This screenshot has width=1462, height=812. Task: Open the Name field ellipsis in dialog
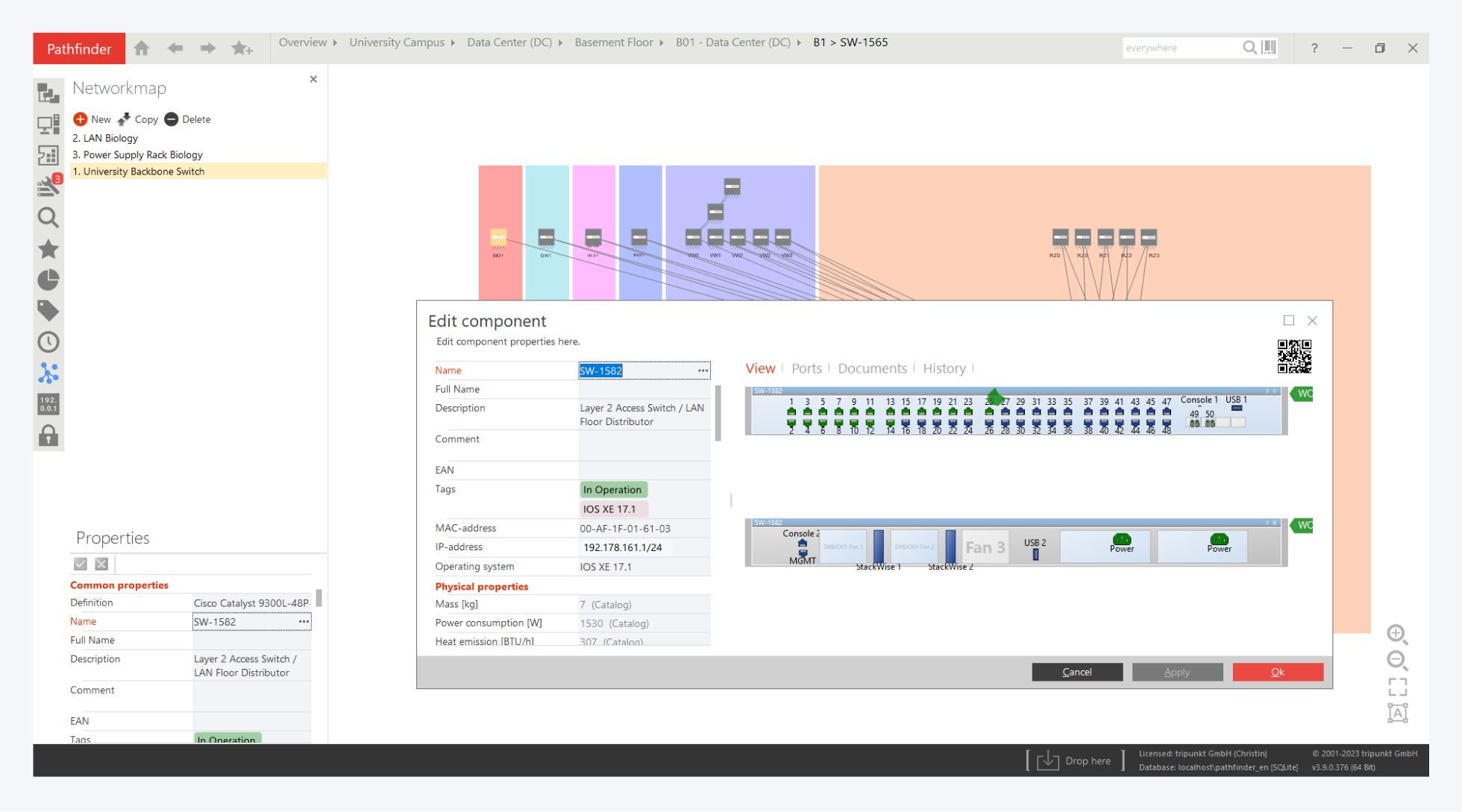pyautogui.click(x=703, y=371)
